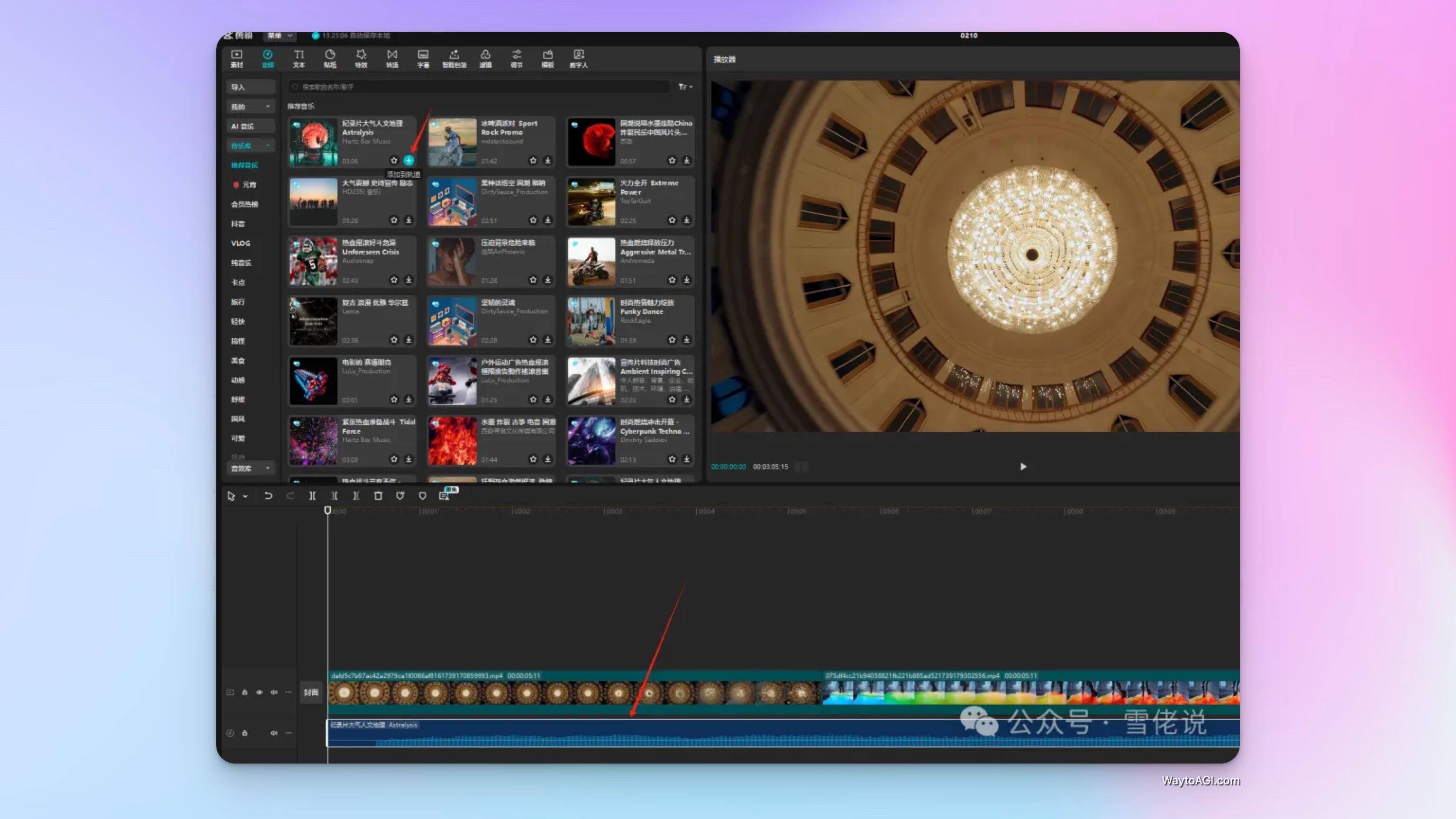Select the 抖音 music category
This screenshot has width=1456, height=819.
point(238,224)
